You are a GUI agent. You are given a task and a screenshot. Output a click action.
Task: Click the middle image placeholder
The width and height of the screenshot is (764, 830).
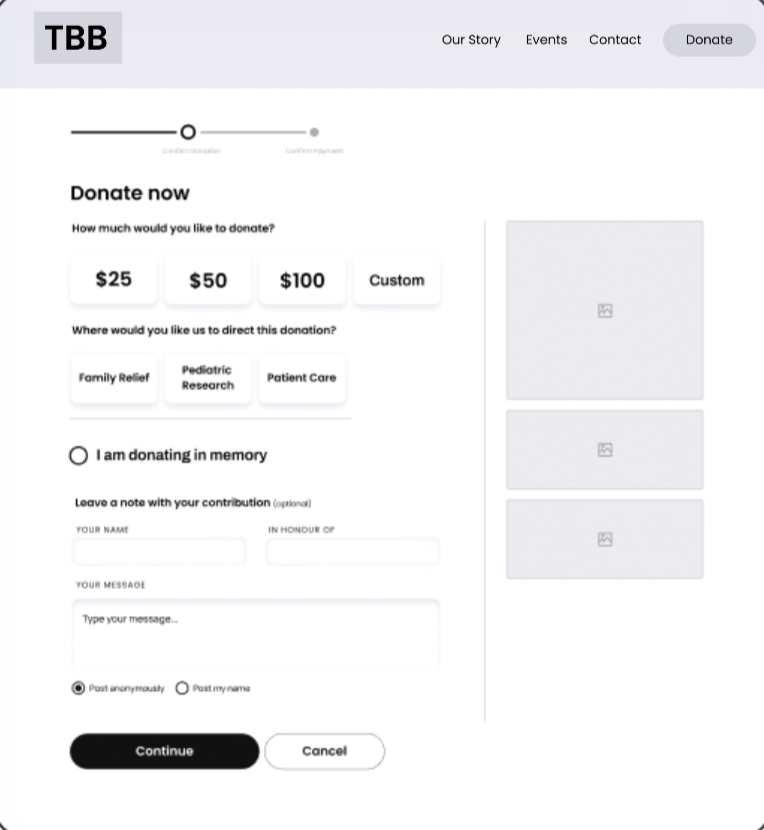point(604,450)
